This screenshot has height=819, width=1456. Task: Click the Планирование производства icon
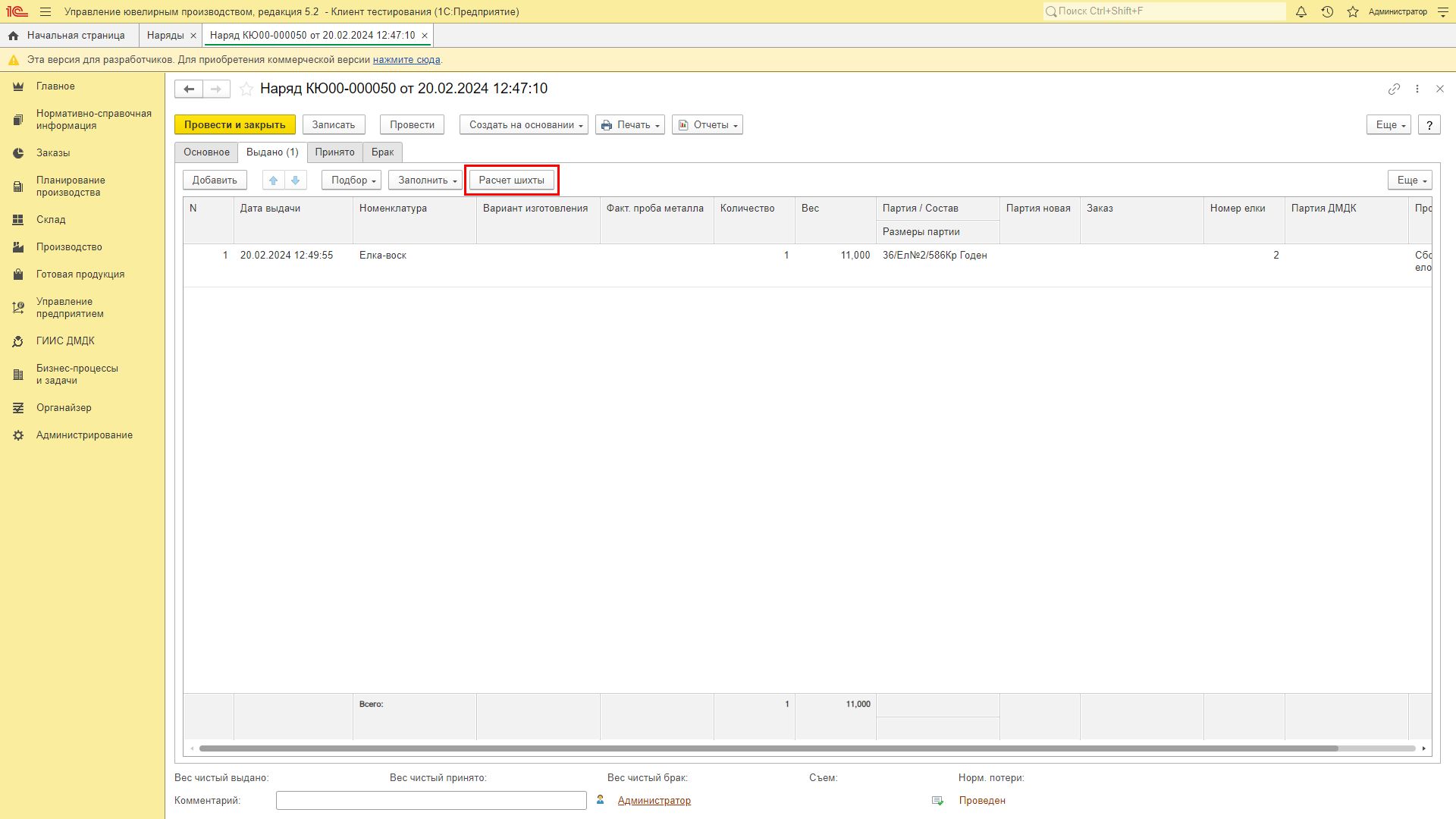(18, 187)
